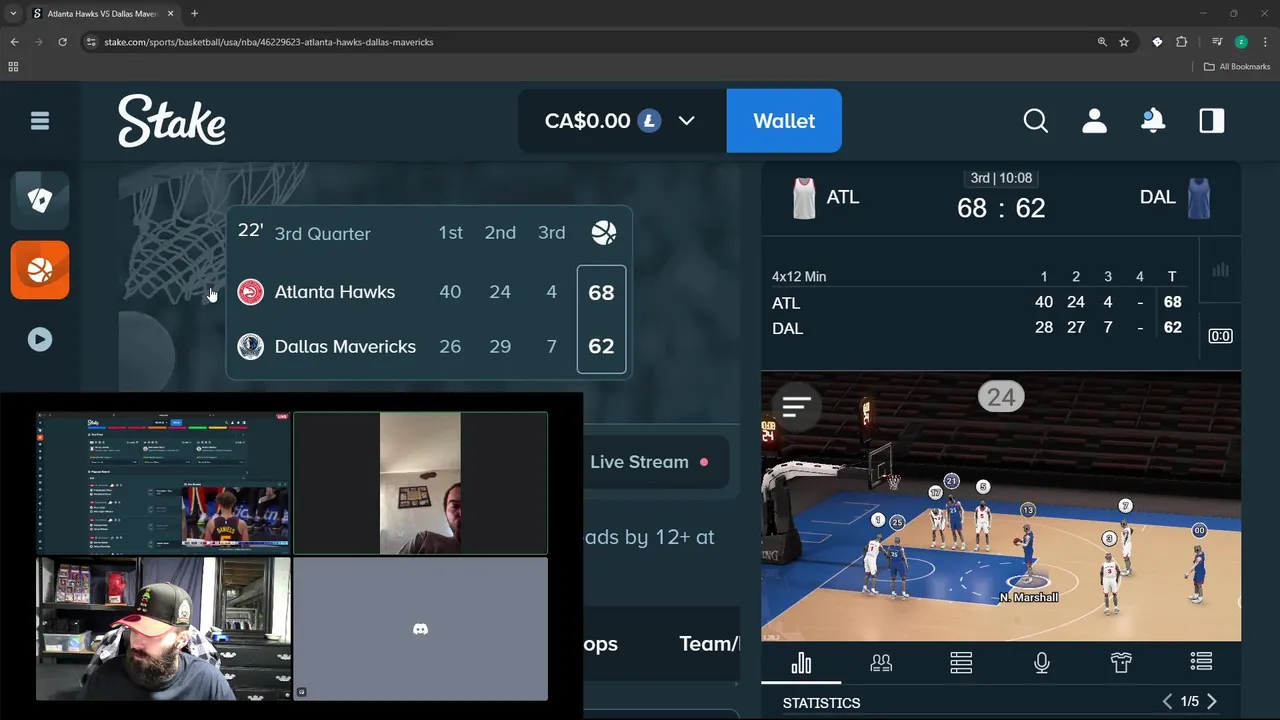The height and width of the screenshot is (720, 1280).
Task: Toggle the bet slip side panel icon
Action: pos(1212,121)
